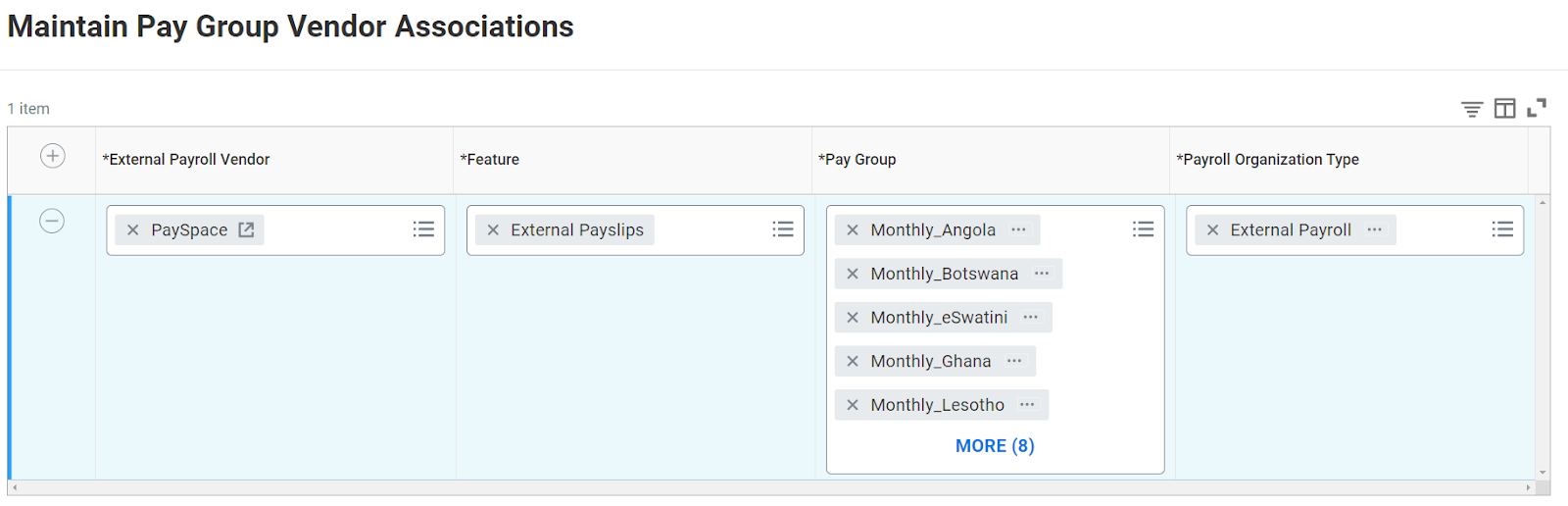1568x506 pixels.
Task: Open related actions for Monthly_Ghana
Action: (x=1014, y=361)
